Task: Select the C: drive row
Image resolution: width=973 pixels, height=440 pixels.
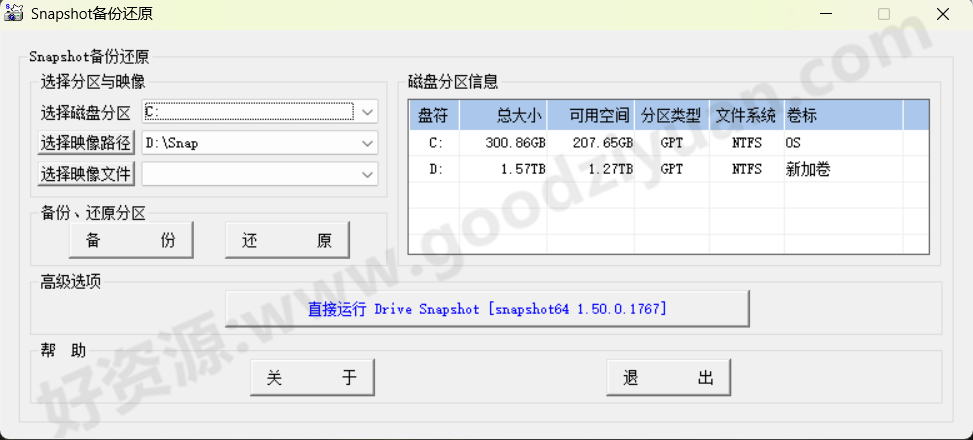Action: click(x=668, y=143)
